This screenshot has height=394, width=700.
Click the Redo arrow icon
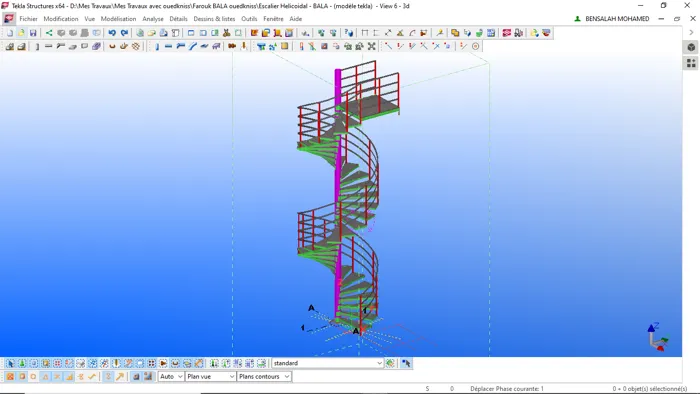tap(124, 33)
